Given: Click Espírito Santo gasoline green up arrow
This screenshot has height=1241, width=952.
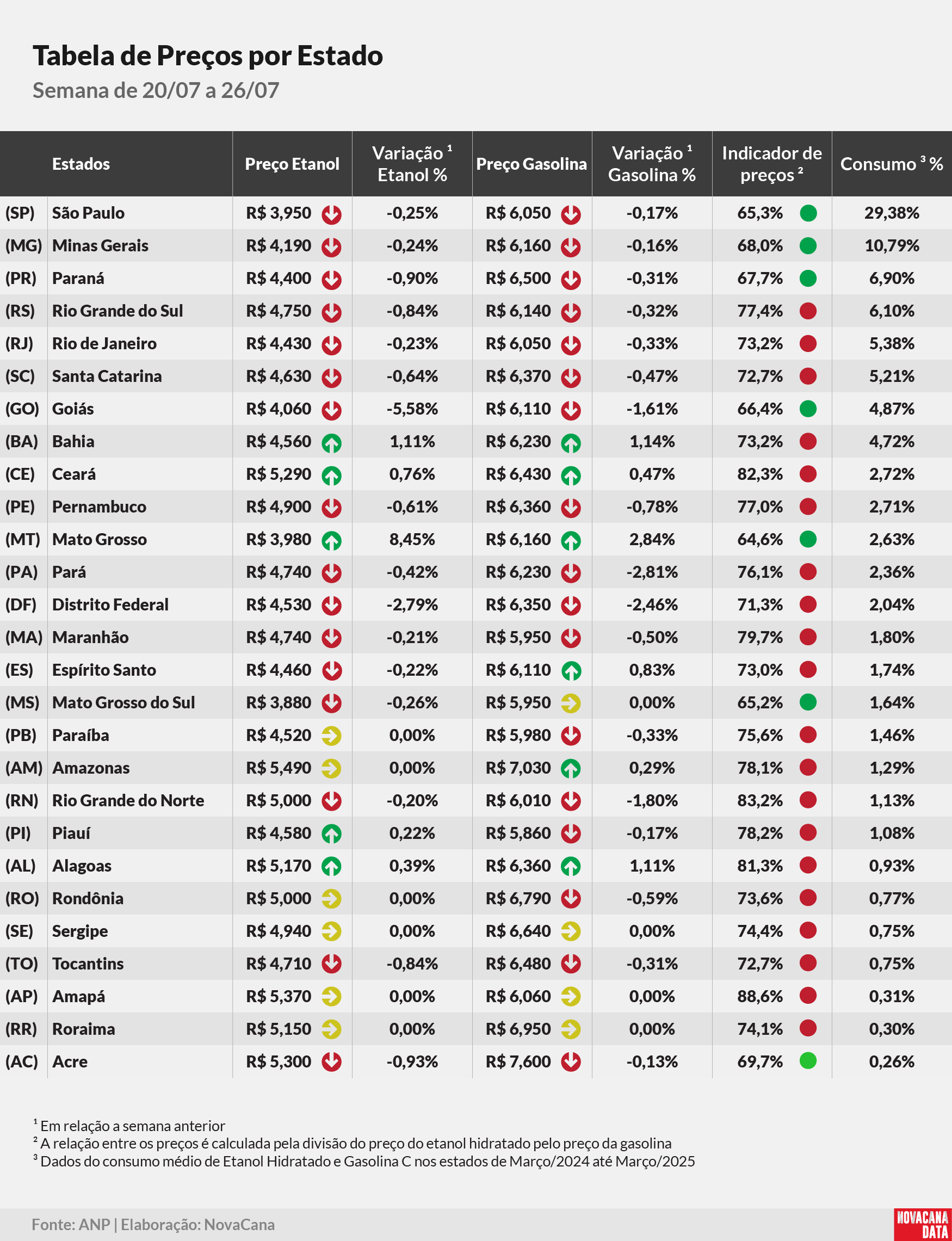Looking at the screenshot, I should click(x=571, y=671).
